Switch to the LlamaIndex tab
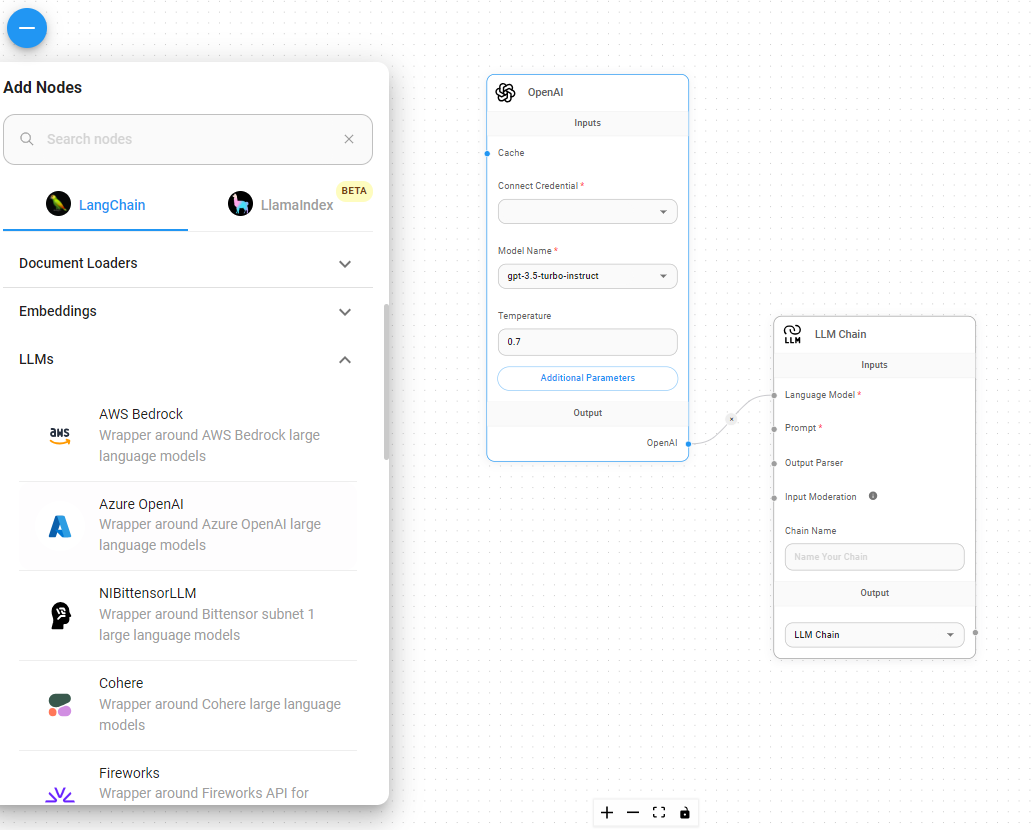Viewport: 1031px width, 830px height. (x=281, y=205)
